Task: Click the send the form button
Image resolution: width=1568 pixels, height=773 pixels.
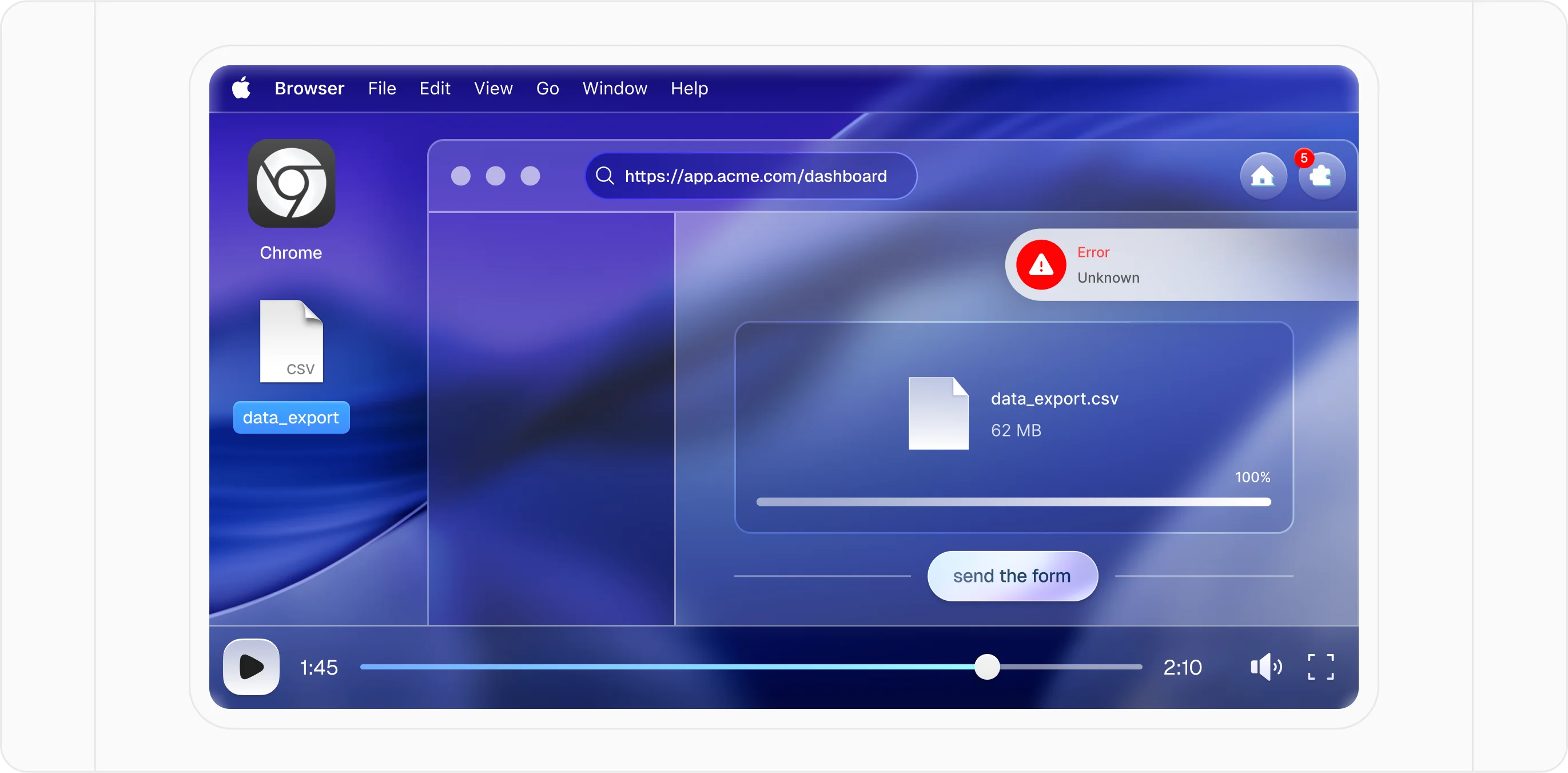Action: 1012,576
